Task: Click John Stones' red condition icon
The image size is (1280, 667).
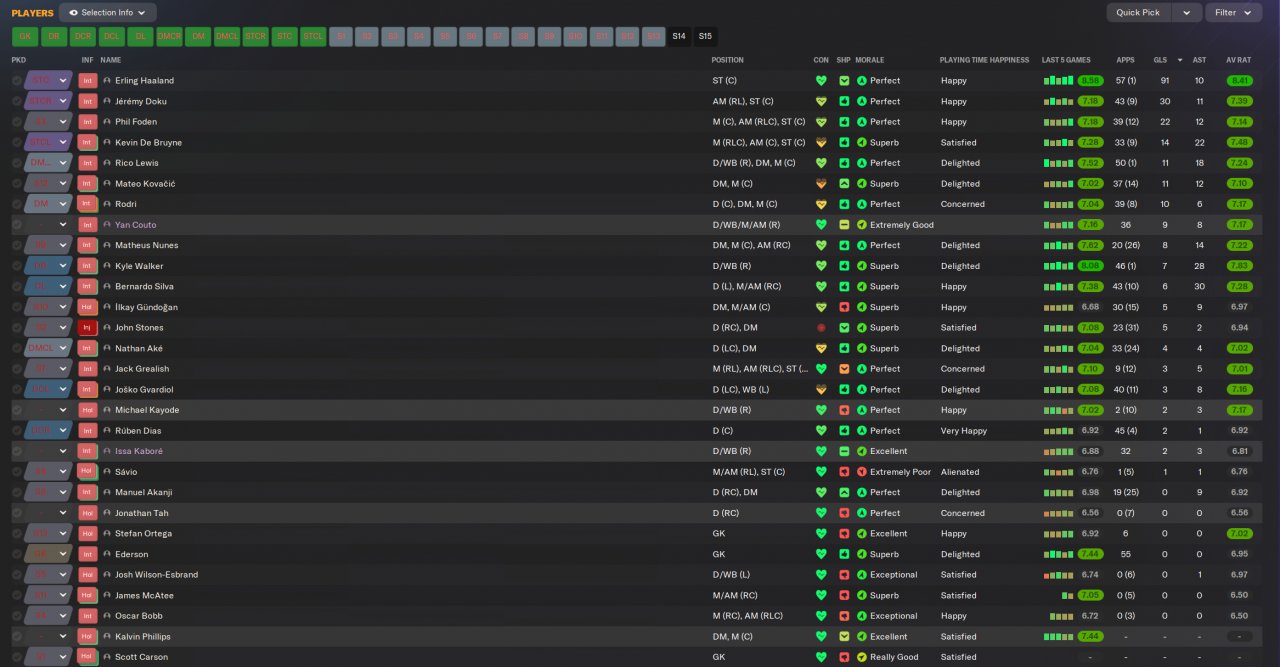Action: (821, 327)
